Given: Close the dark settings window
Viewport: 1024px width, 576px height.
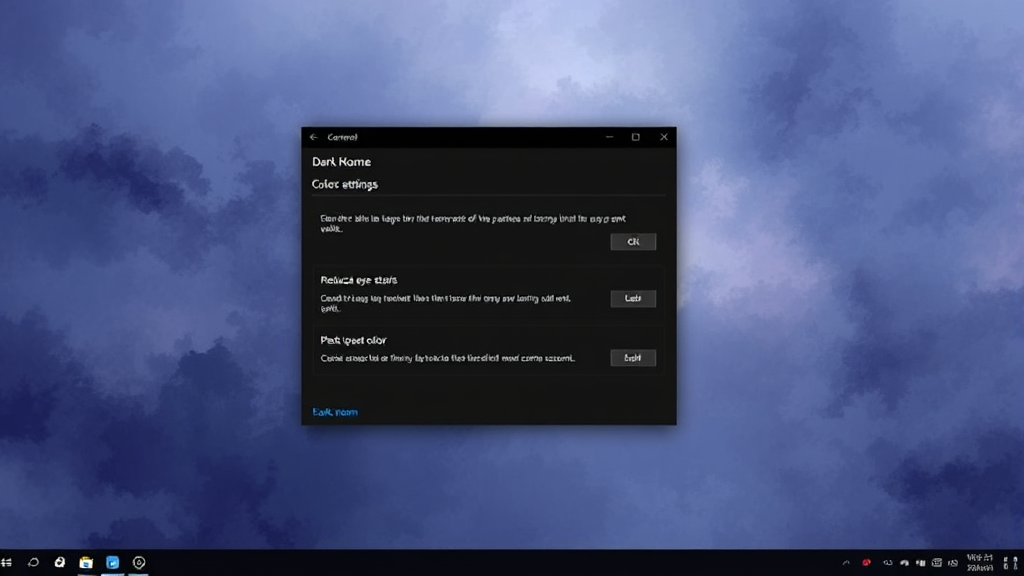Looking at the screenshot, I should pyautogui.click(x=664, y=137).
